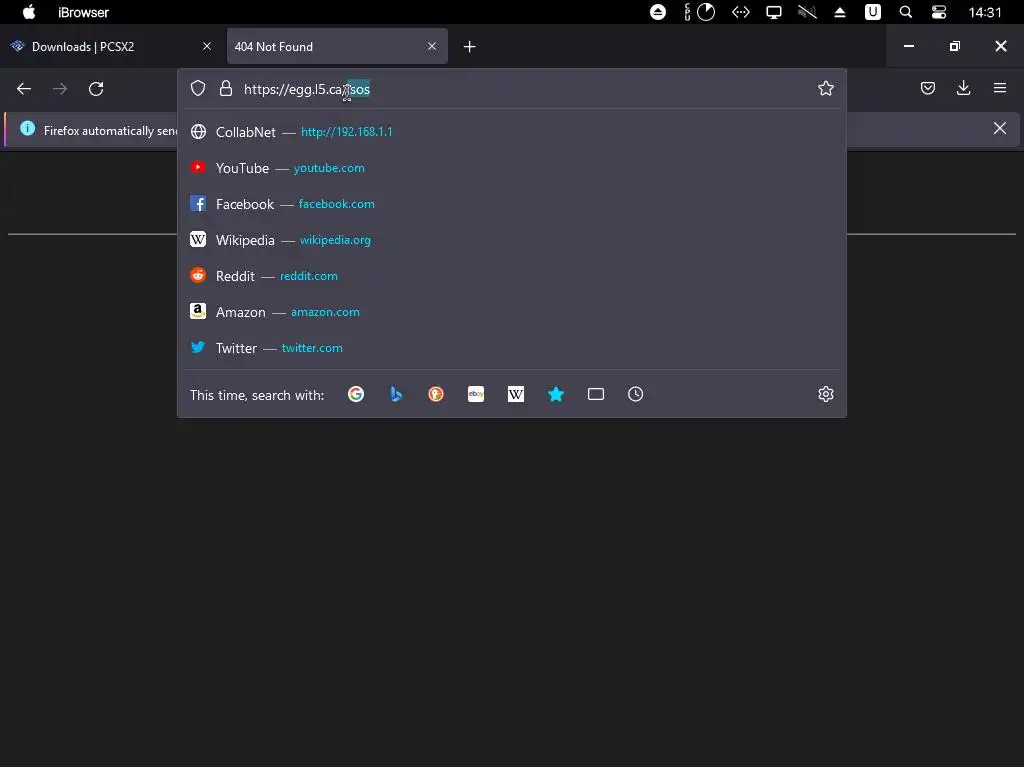
Task: Open the Twitter suggestion
Action: 512,347
